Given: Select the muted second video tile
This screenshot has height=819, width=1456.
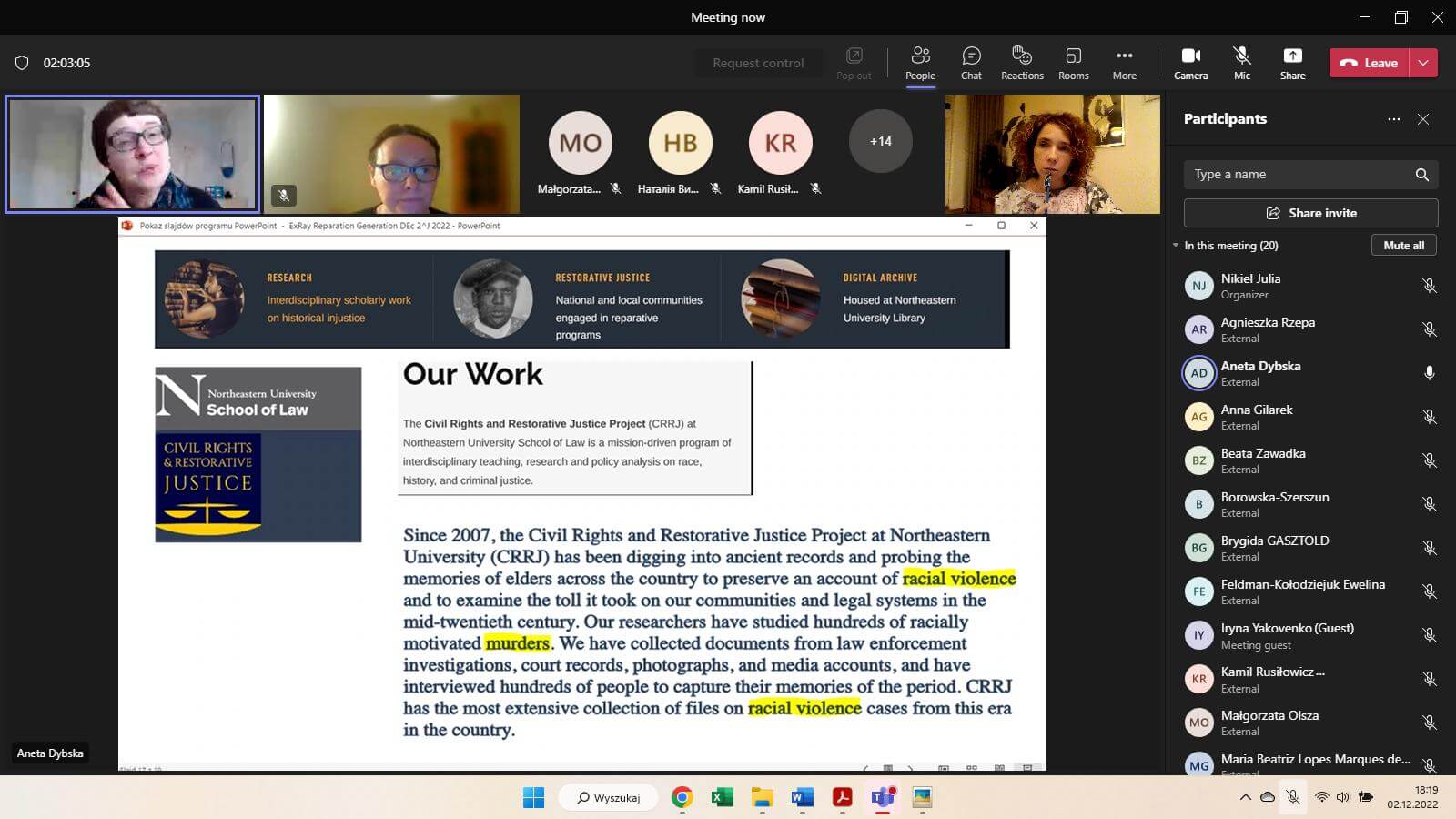Looking at the screenshot, I should pos(392,154).
